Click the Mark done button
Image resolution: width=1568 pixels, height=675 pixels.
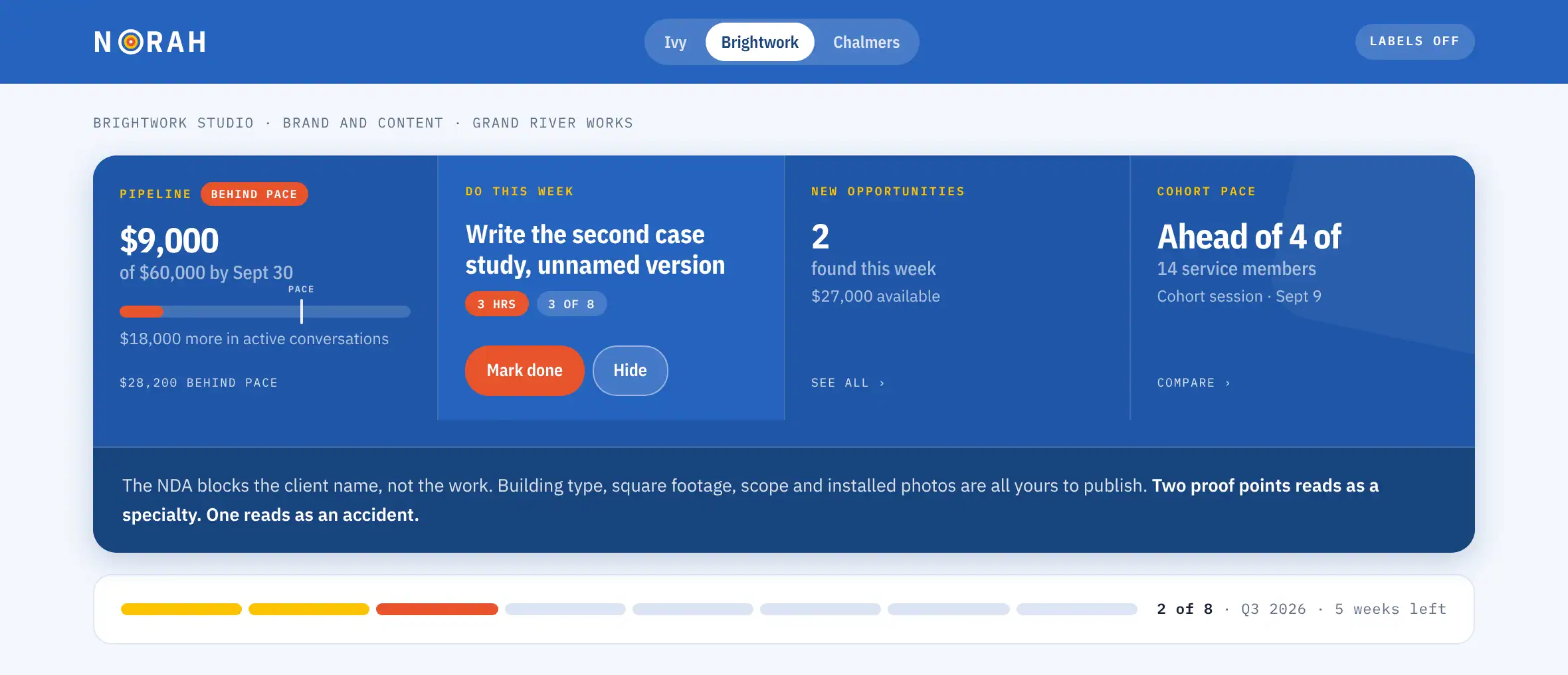coord(524,370)
